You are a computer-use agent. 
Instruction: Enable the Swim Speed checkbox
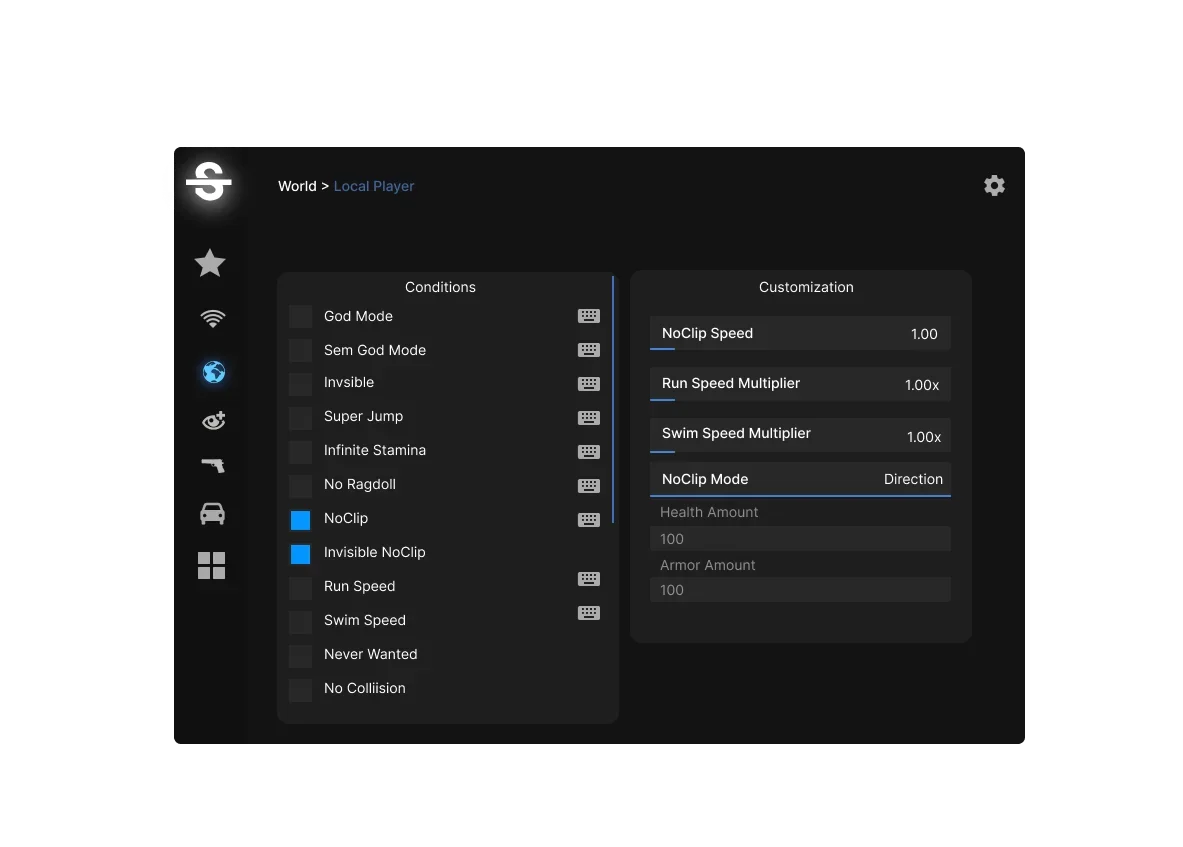(300, 621)
